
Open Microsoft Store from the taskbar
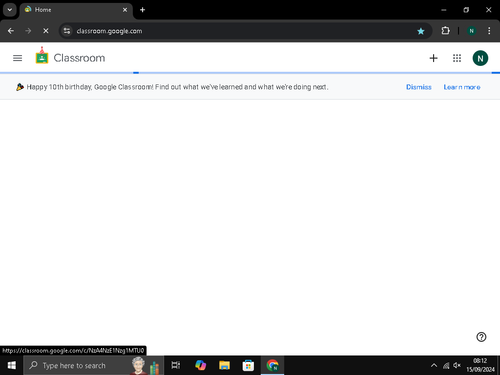(x=248, y=365)
